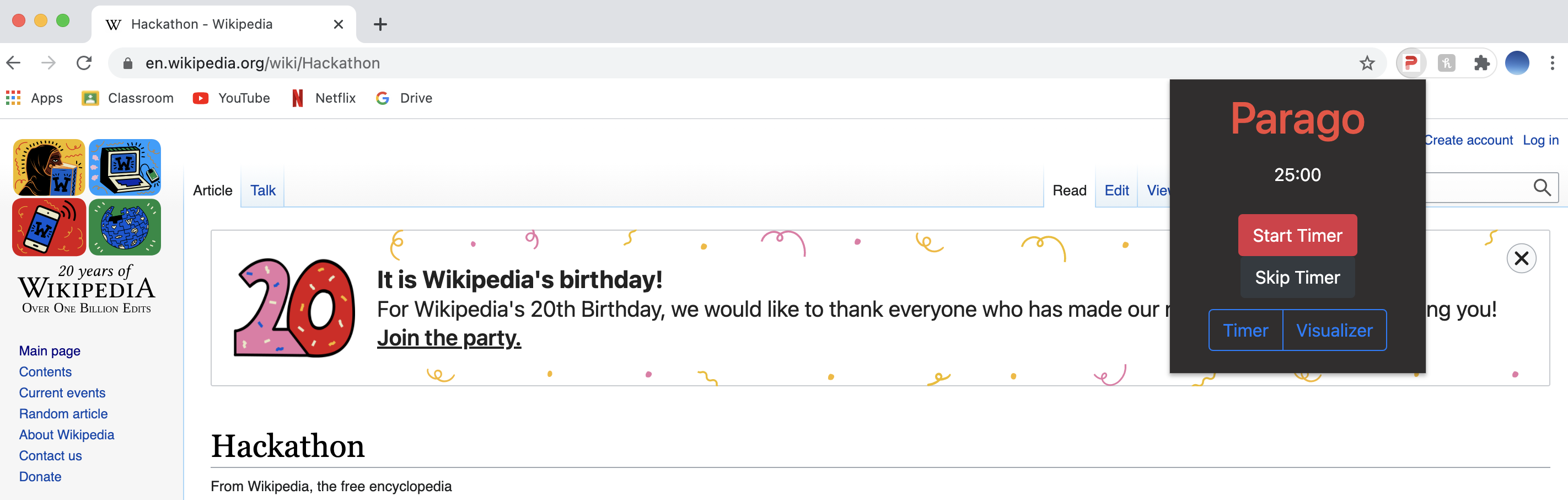The height and width of the screenshot is (500, 1568).
Task: Switch to the Visualizer view in Parago
Action: [1334, 330]
